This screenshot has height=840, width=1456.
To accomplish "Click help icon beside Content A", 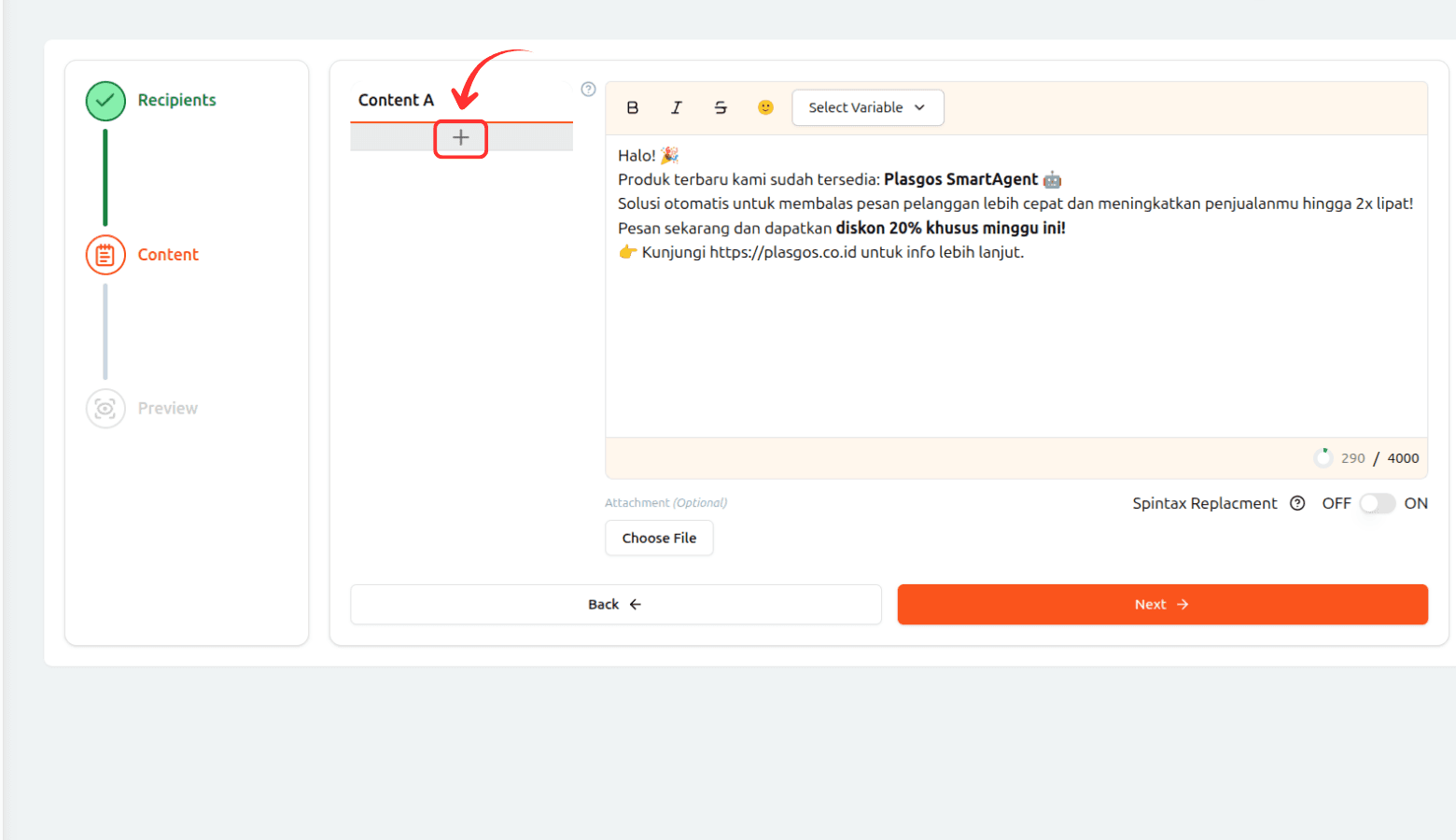I will (x=588, y=90).
